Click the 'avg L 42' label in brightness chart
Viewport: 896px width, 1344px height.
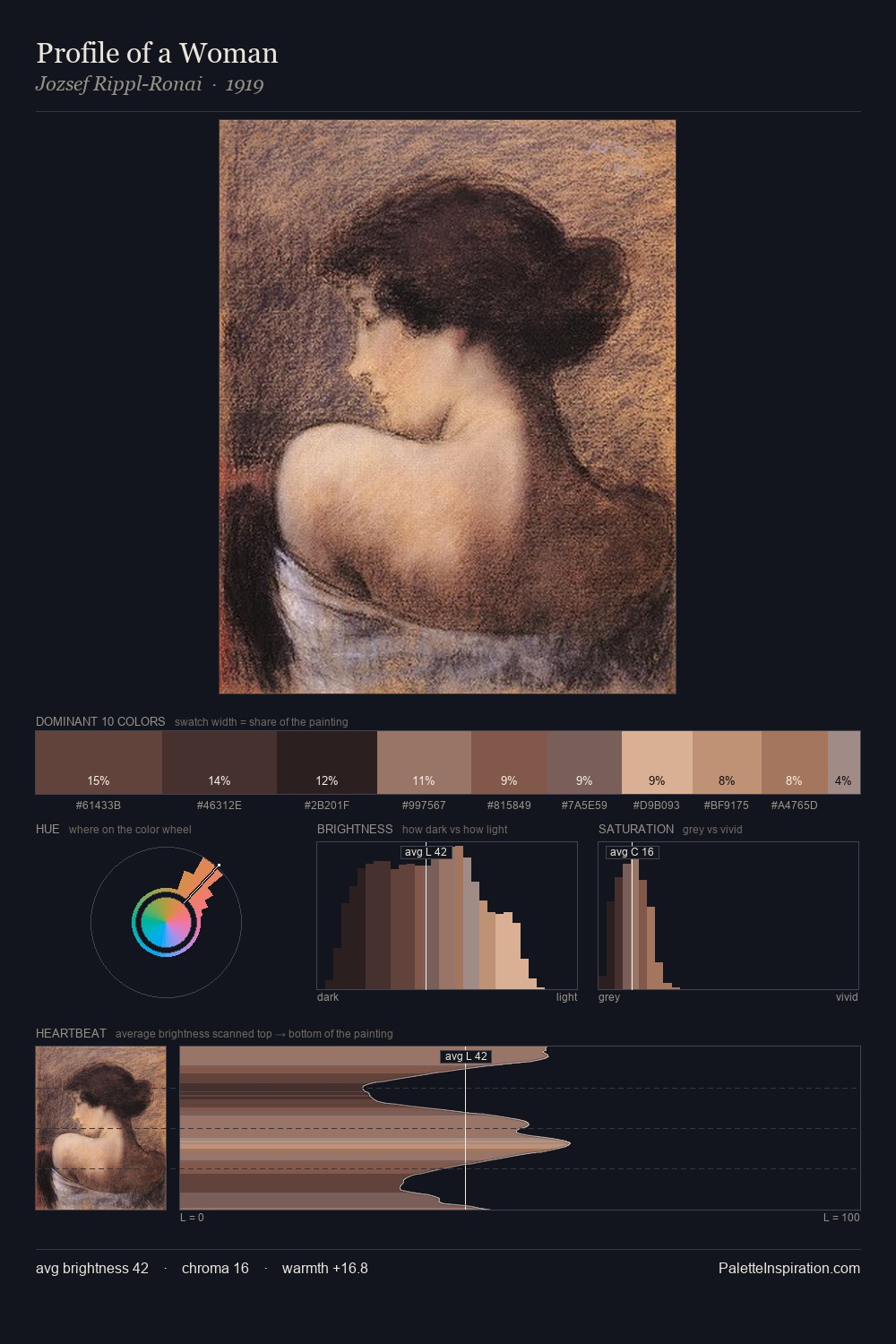click(x=426, y=852)
